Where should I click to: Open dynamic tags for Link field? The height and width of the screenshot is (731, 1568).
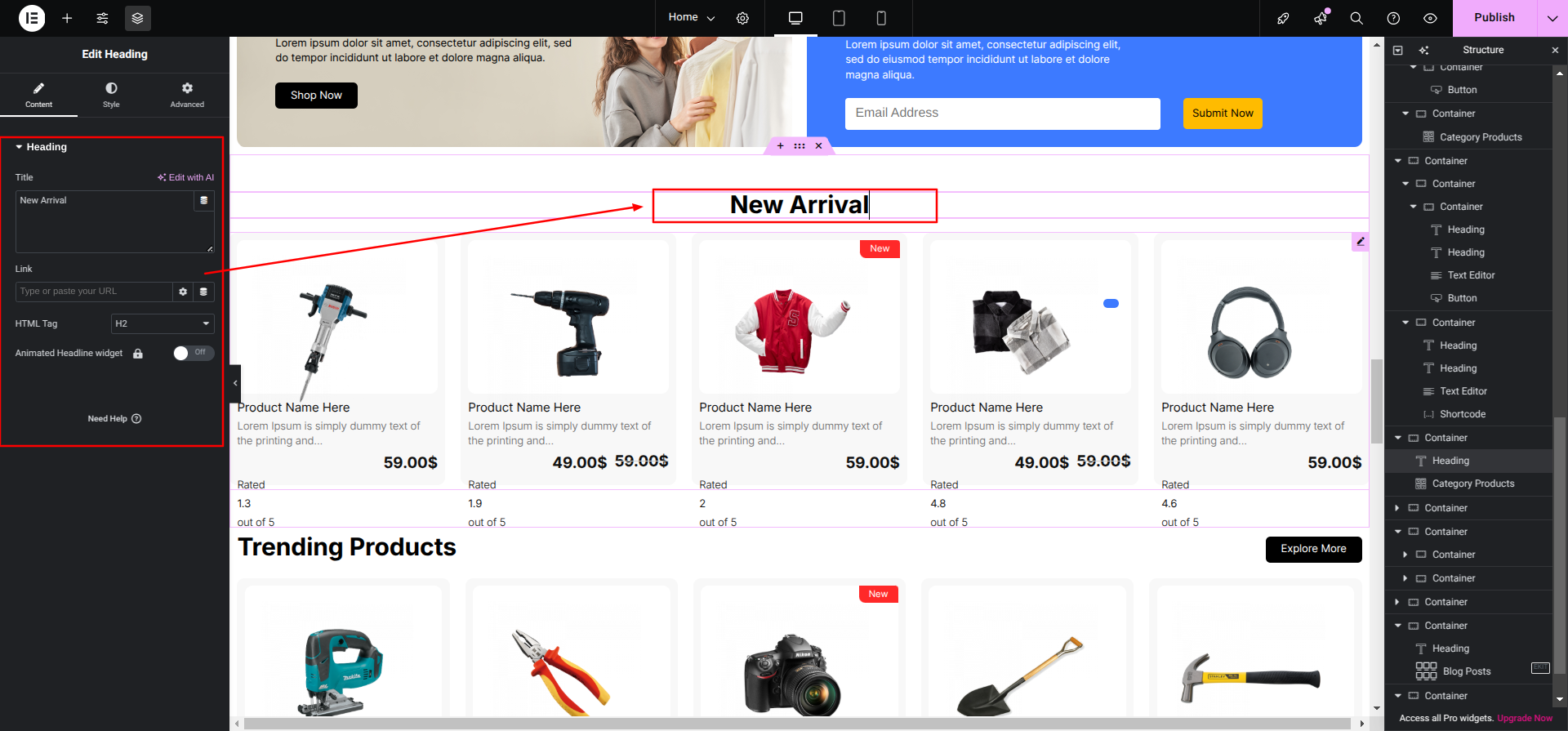(x=204, y=292)
